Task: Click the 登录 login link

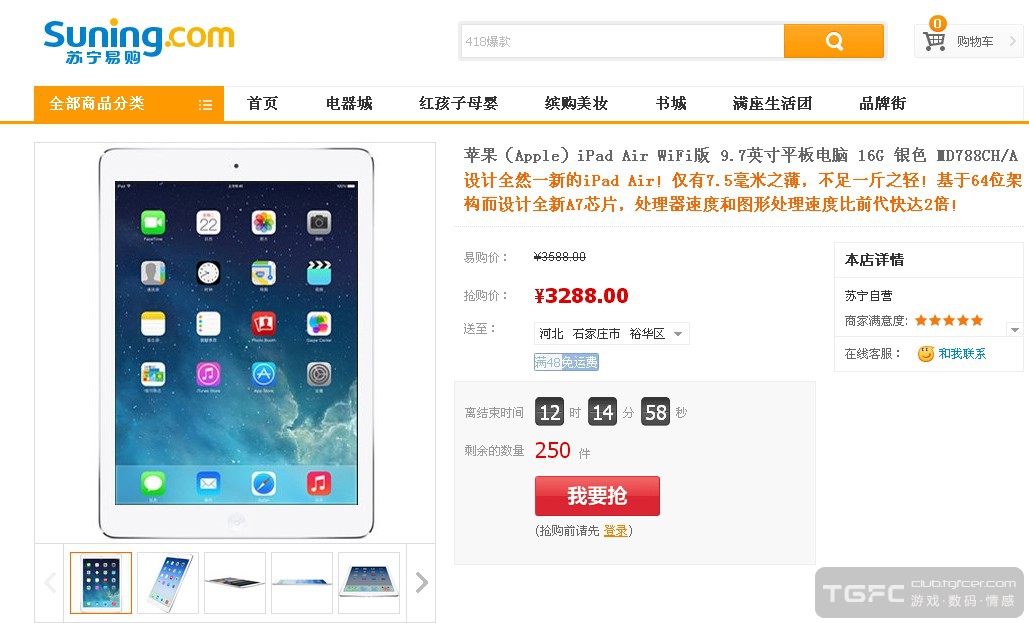Action: click(616, 530)
